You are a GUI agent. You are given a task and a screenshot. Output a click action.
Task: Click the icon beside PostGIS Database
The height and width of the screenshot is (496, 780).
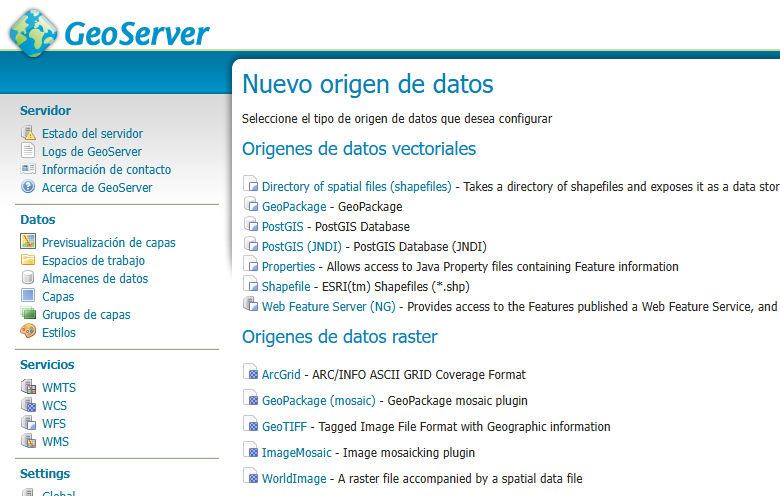coord(251,224)
